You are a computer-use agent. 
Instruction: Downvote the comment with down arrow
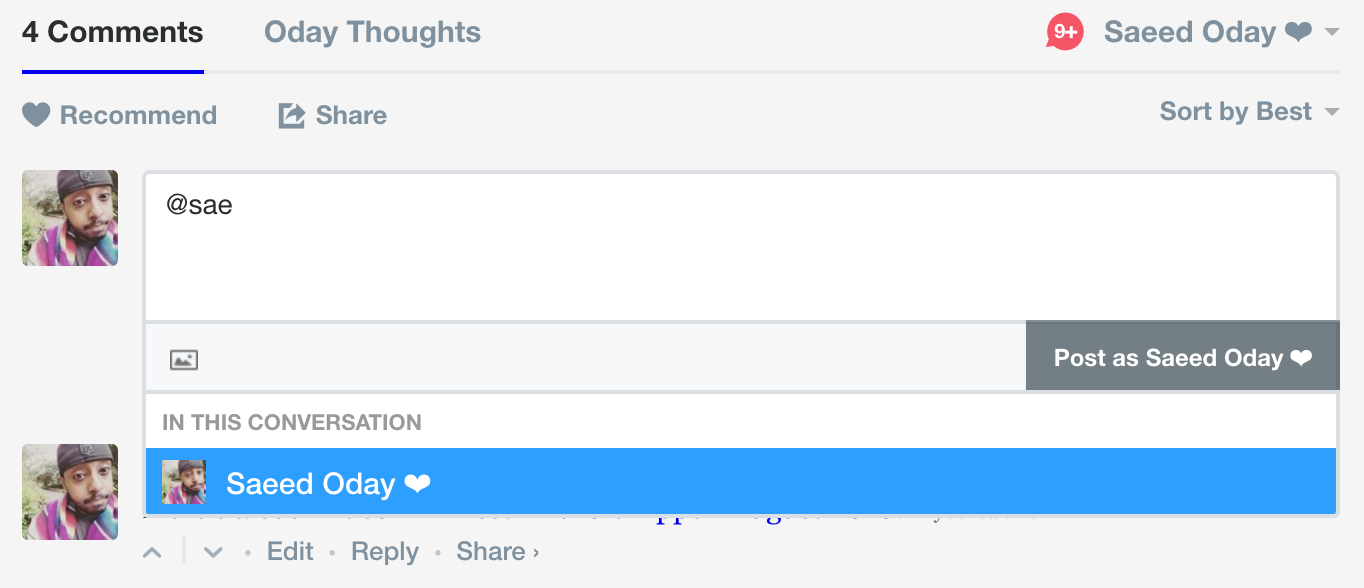click(x=213, y=552)
